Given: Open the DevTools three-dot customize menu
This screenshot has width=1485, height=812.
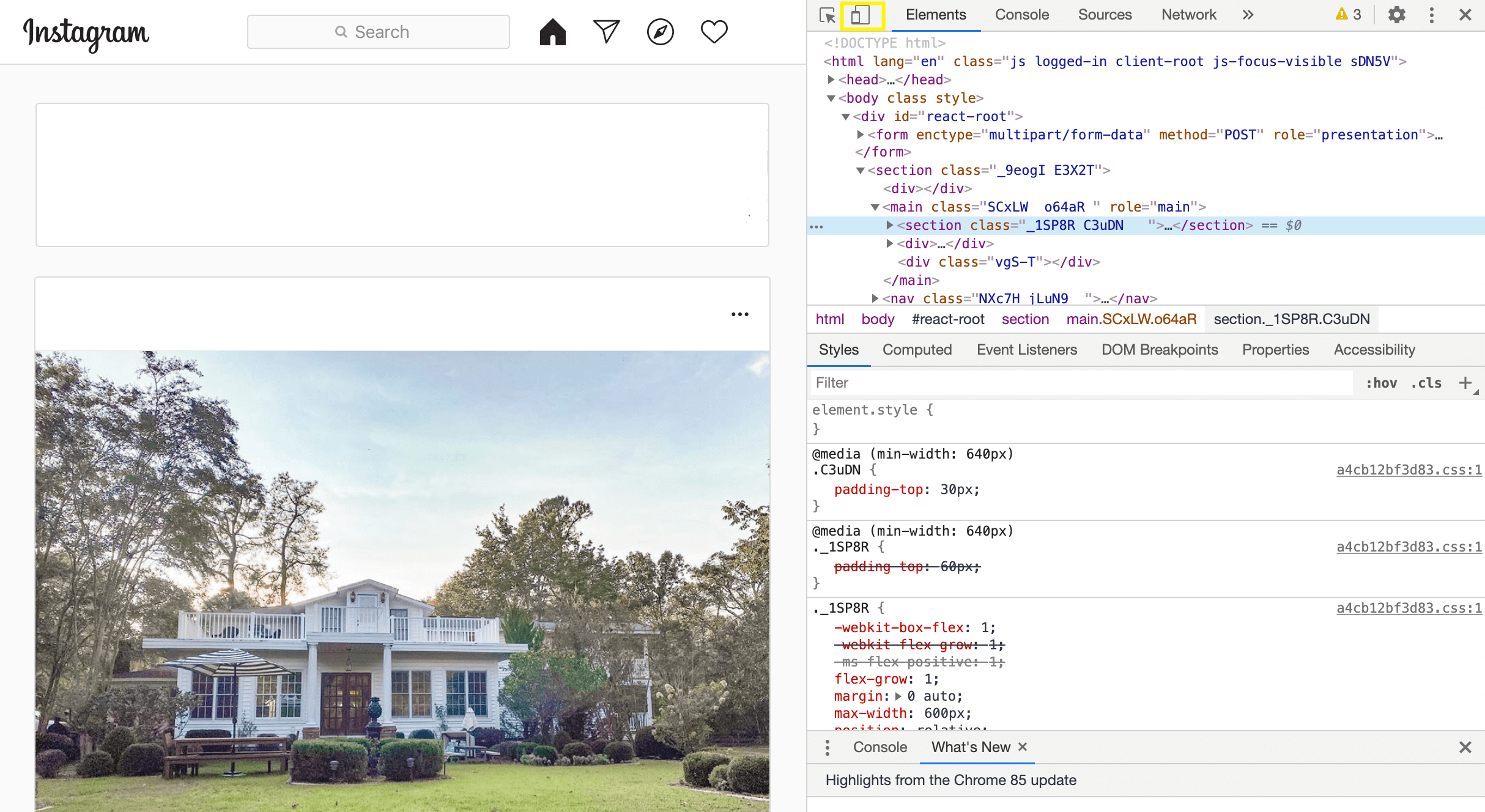Looking at the screenshot, I should 1431,15.
